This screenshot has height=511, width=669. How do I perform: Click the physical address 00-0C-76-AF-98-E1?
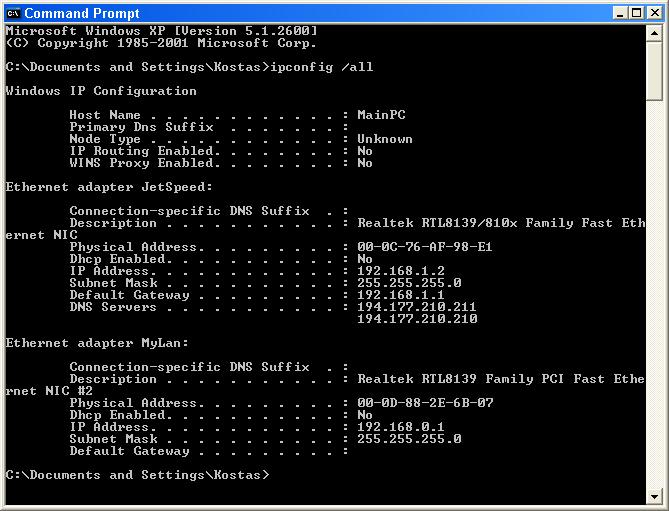[x=424, y=247]
